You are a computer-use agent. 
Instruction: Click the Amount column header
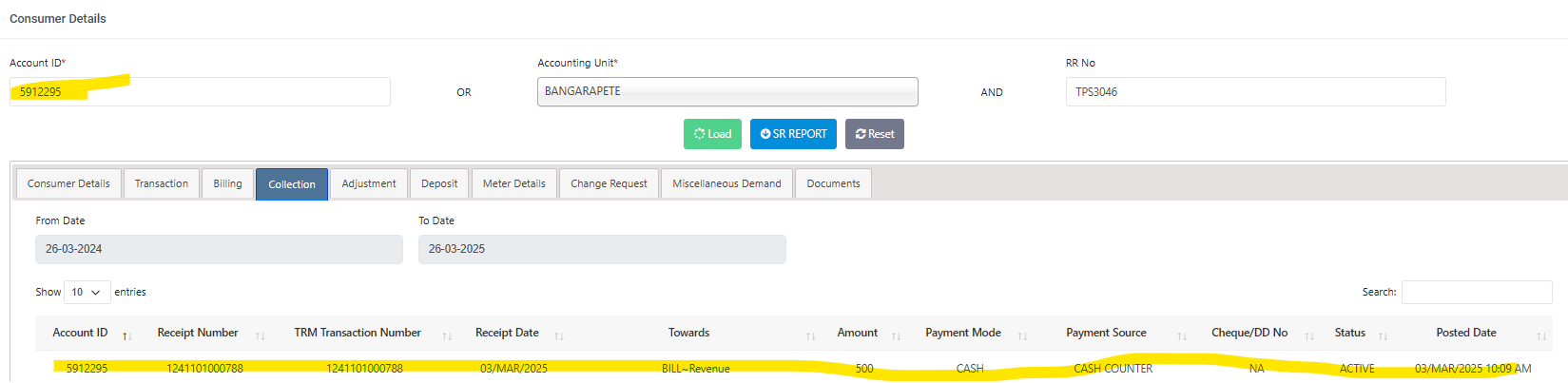(858, 333)
